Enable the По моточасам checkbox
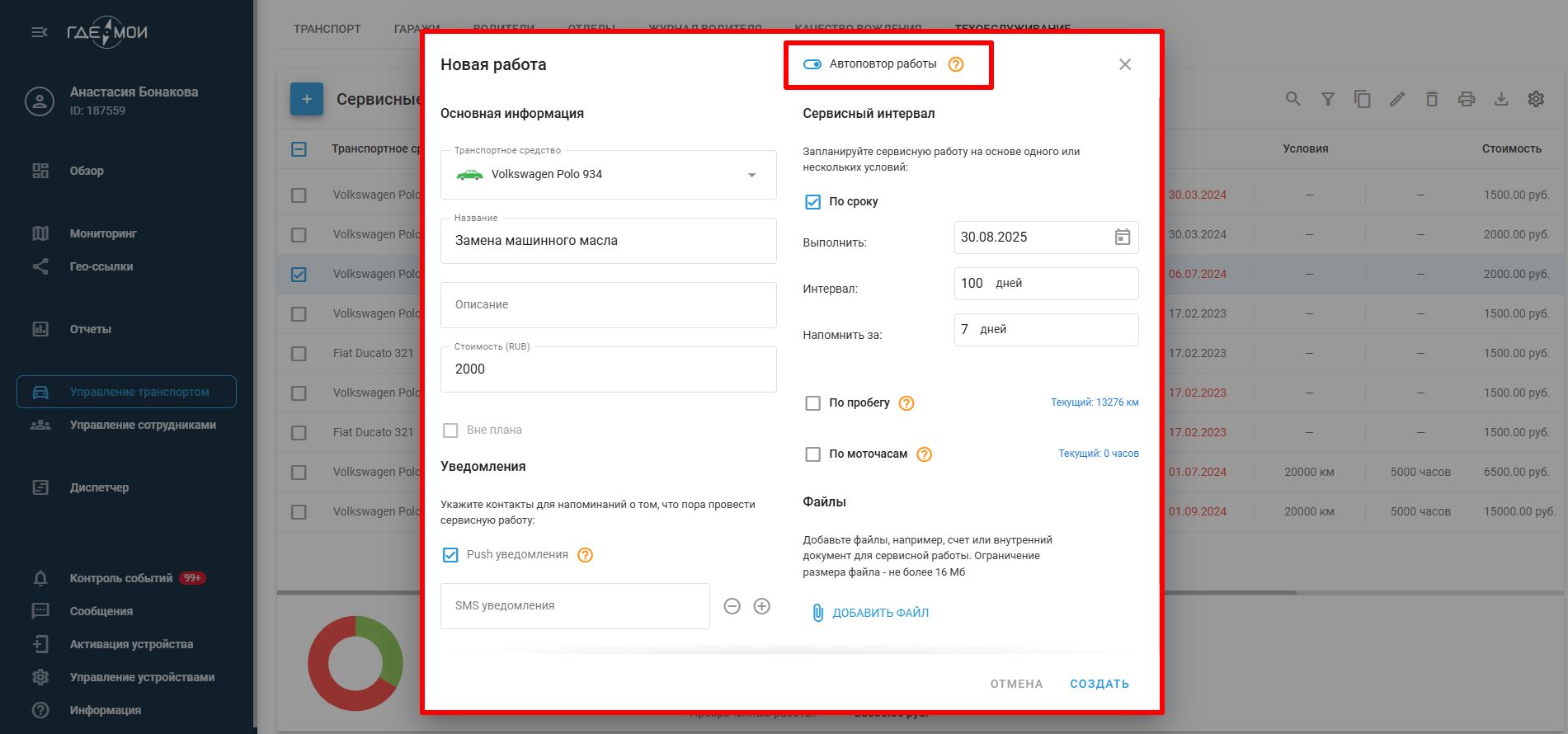 pyautogui.click(x=812, y=454)
